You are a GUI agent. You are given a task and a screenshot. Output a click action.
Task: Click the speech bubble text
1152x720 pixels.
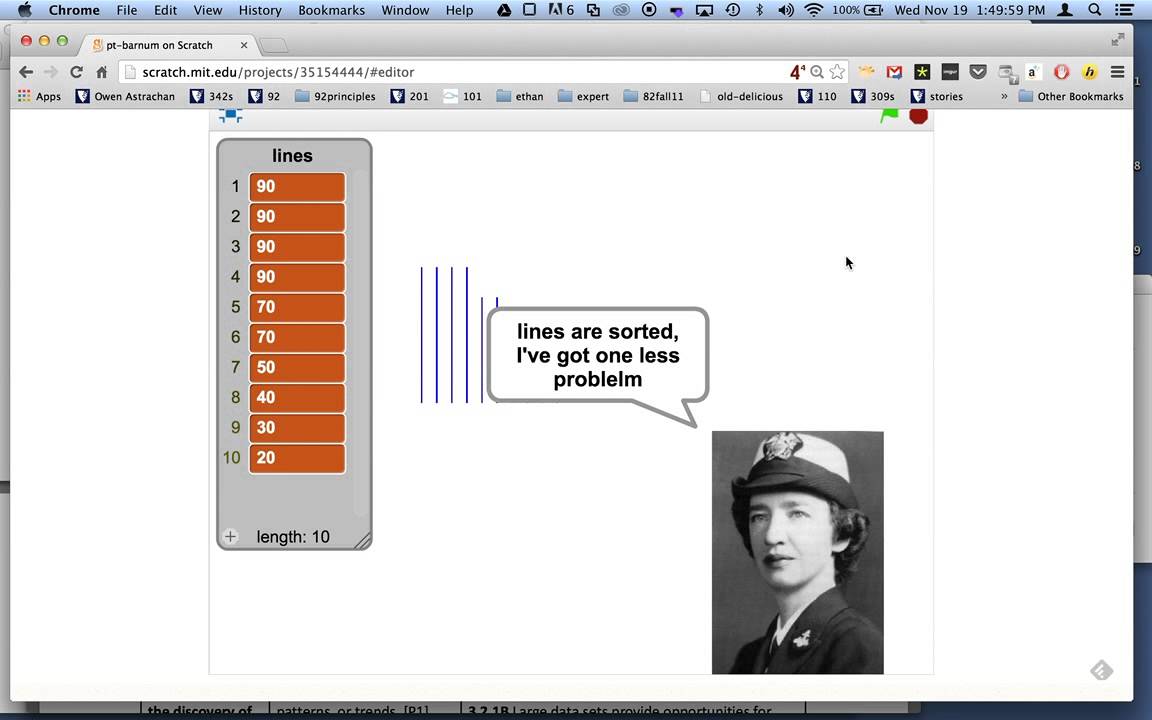pos(597,356)
